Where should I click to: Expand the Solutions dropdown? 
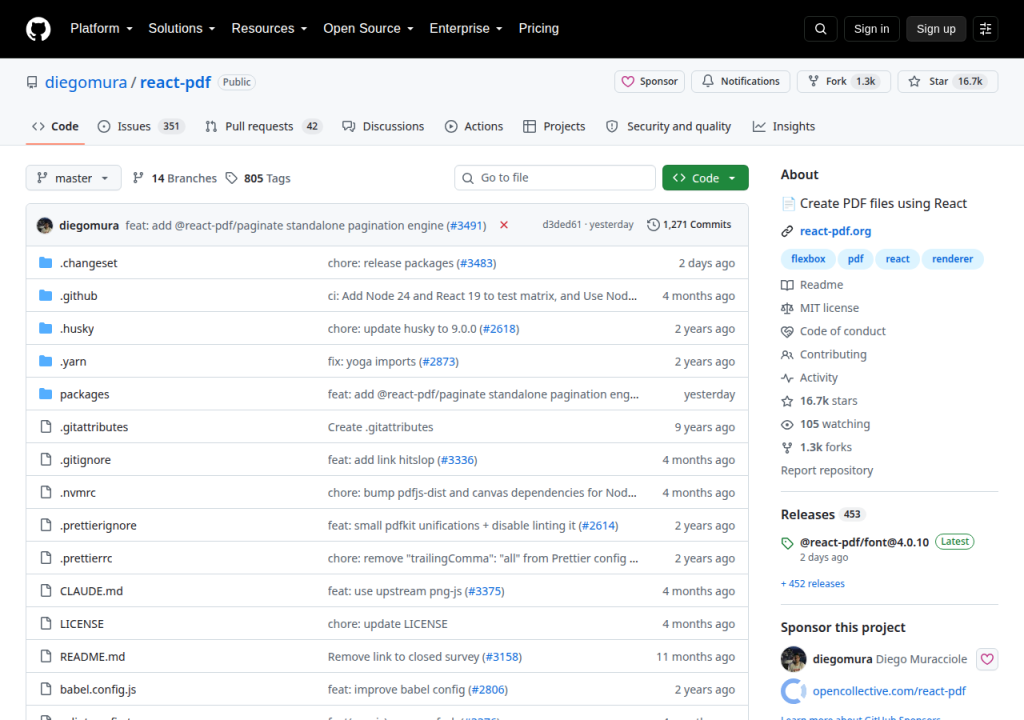click(x=182, y=29)
